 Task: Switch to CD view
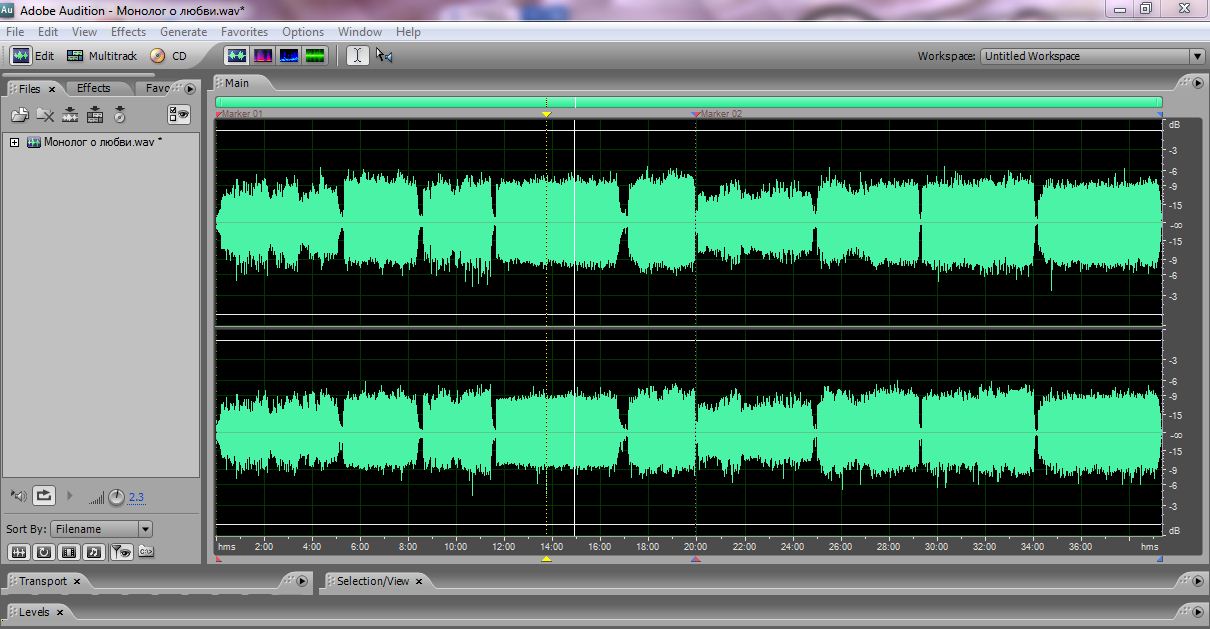[x=168, y=56]
